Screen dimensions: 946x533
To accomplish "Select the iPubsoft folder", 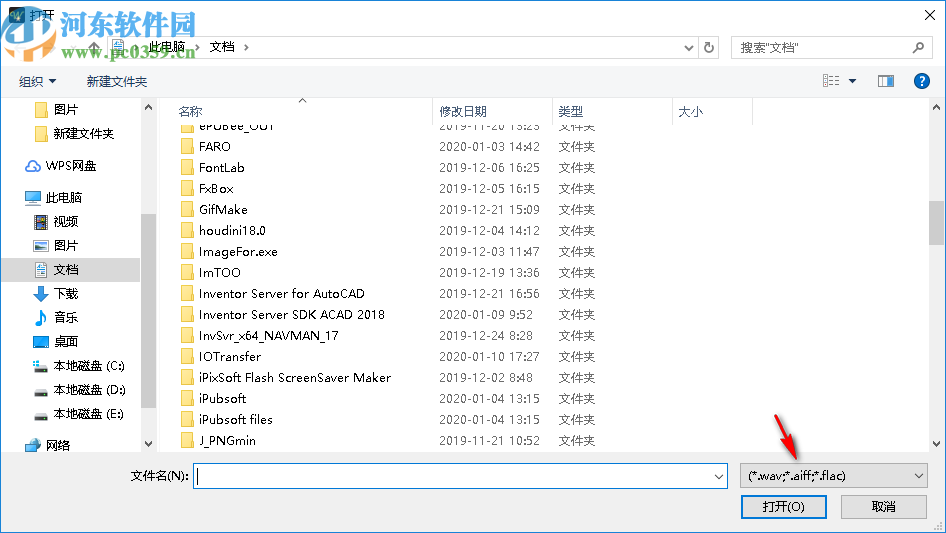I will [x=223, y=398].
